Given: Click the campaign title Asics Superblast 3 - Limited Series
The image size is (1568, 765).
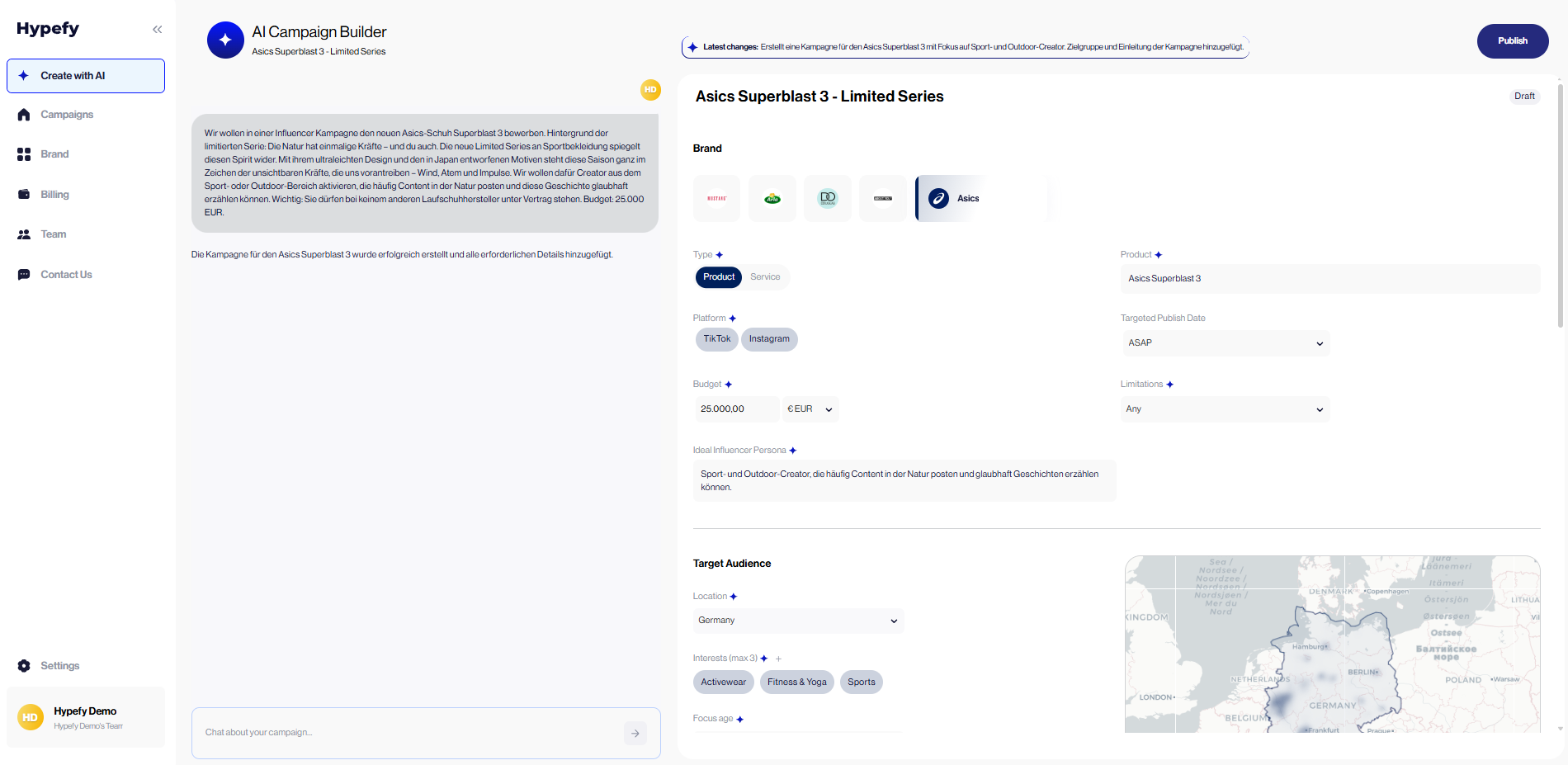Looking at the screenshot, I should tap(819, 97).
